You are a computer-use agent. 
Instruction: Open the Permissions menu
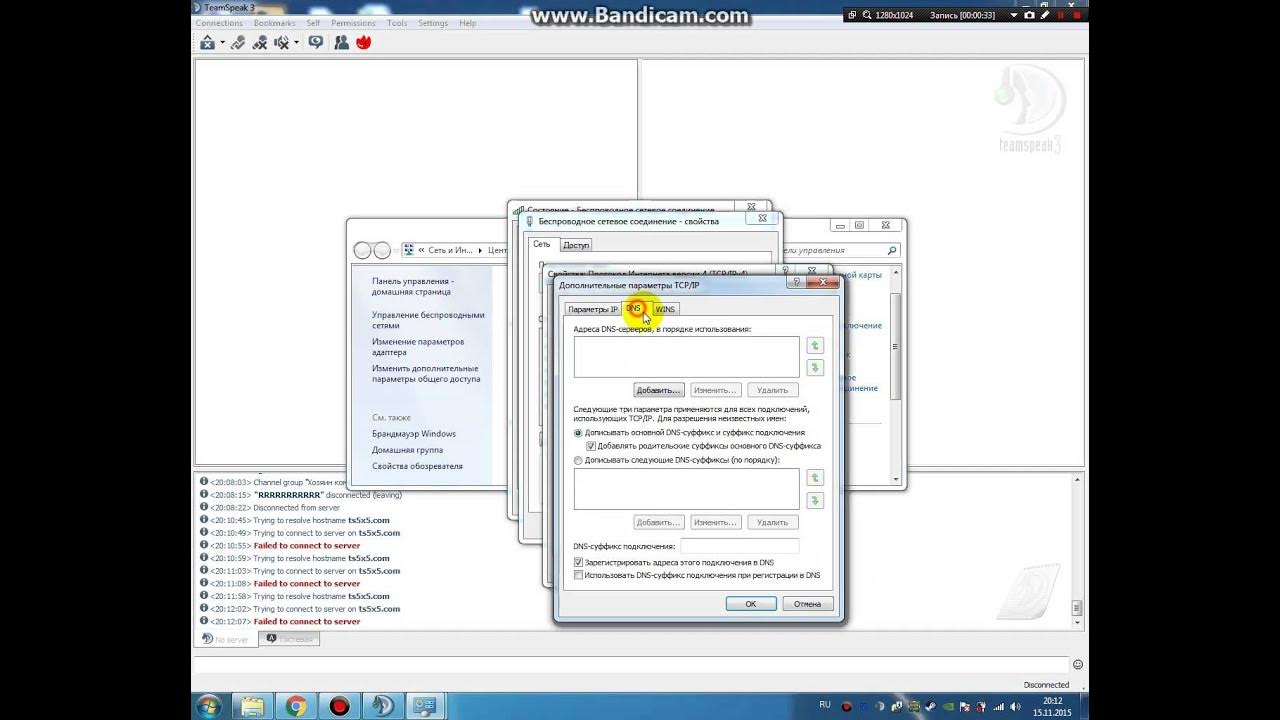(x=353, y=23)
